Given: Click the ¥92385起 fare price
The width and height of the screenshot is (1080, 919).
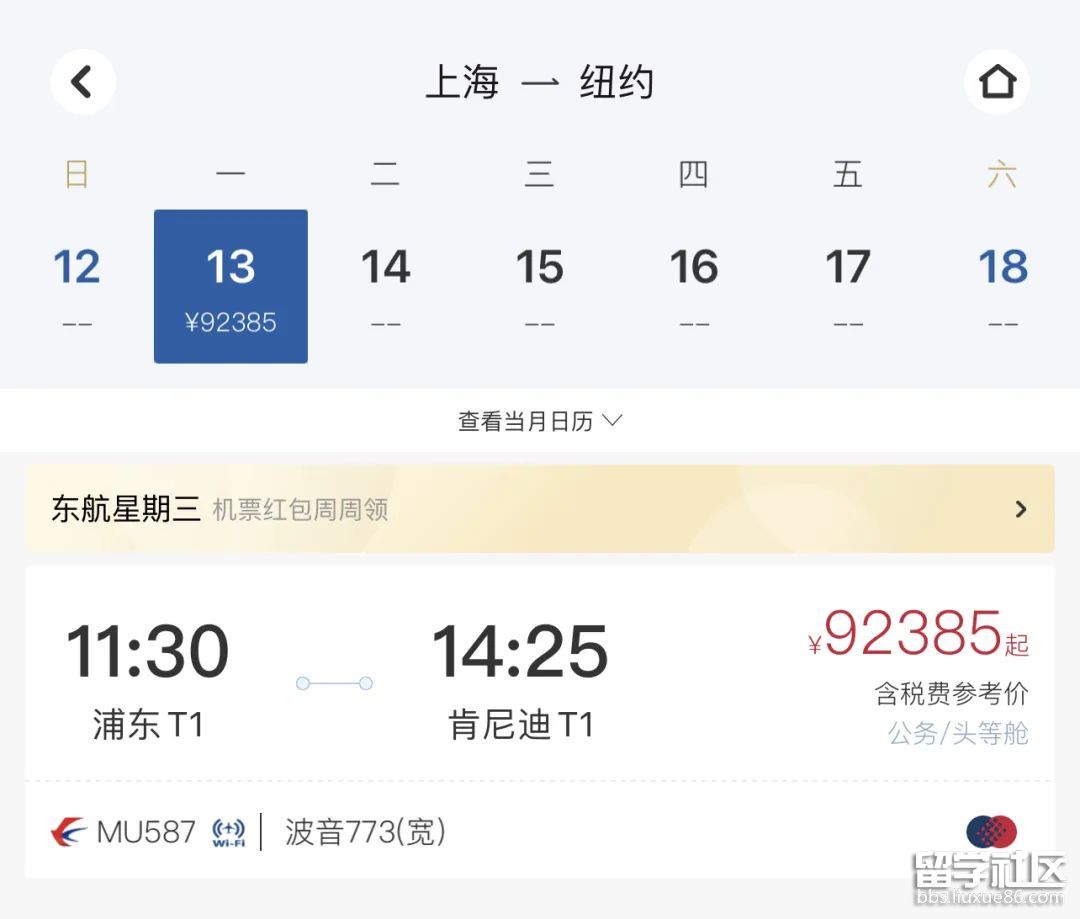Looking at the screenshot, I should 919,633.
